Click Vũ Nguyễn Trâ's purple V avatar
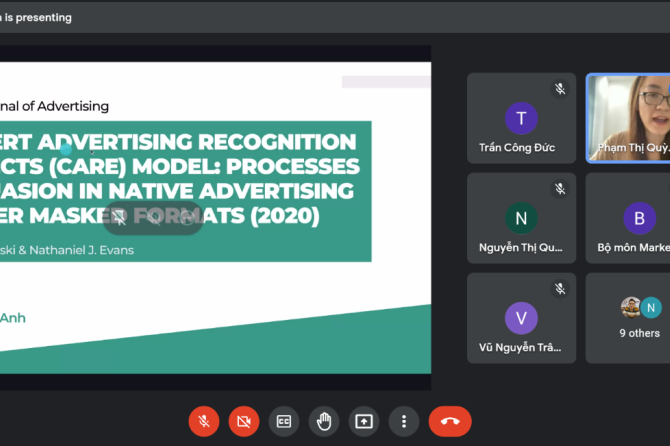Image resolution: width=670 pixels, height=446 pixels. coord(521,318)
